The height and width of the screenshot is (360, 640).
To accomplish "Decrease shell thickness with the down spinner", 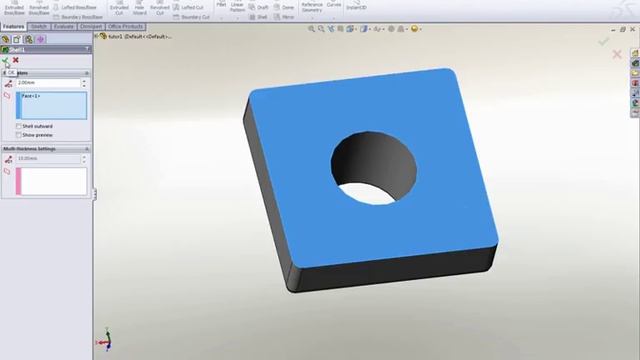I will pyautogui.click(x=84, y=85).
